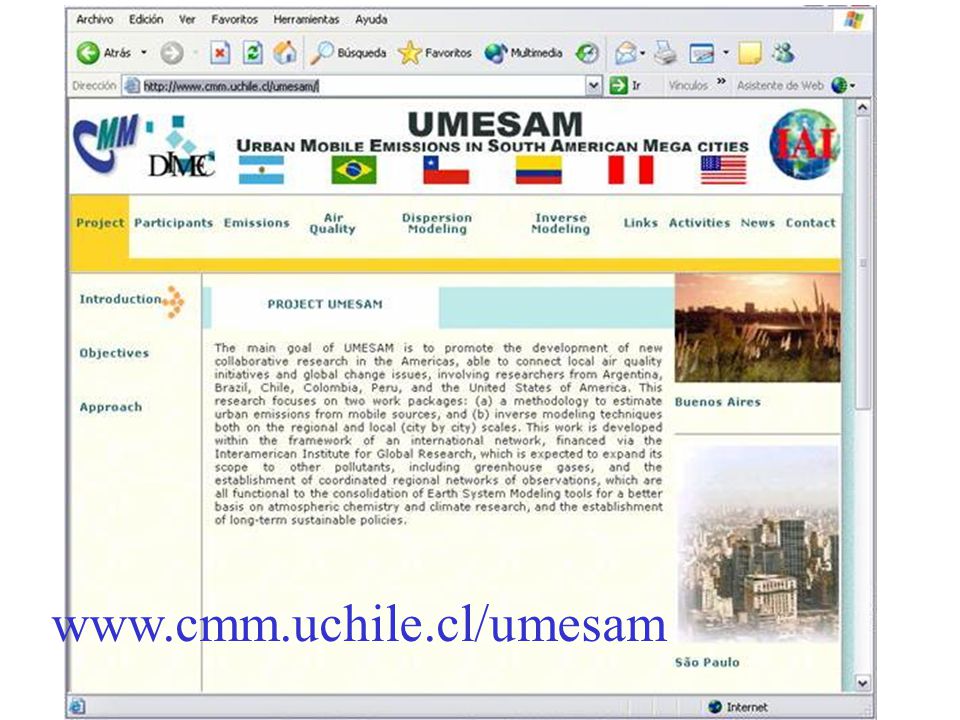Image resolution: width=960 pixels, height=720 pixels.
Task: Open the Links page
Action: 640,223
